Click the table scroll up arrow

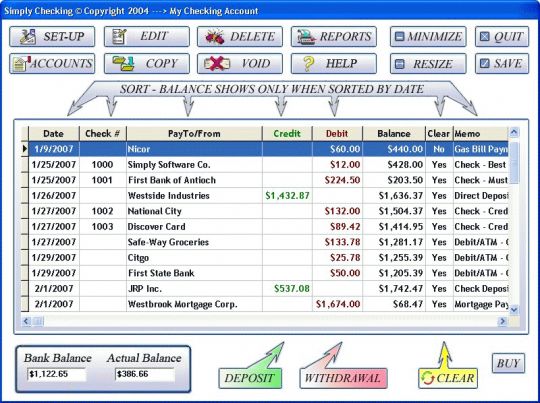click(514, 132)
